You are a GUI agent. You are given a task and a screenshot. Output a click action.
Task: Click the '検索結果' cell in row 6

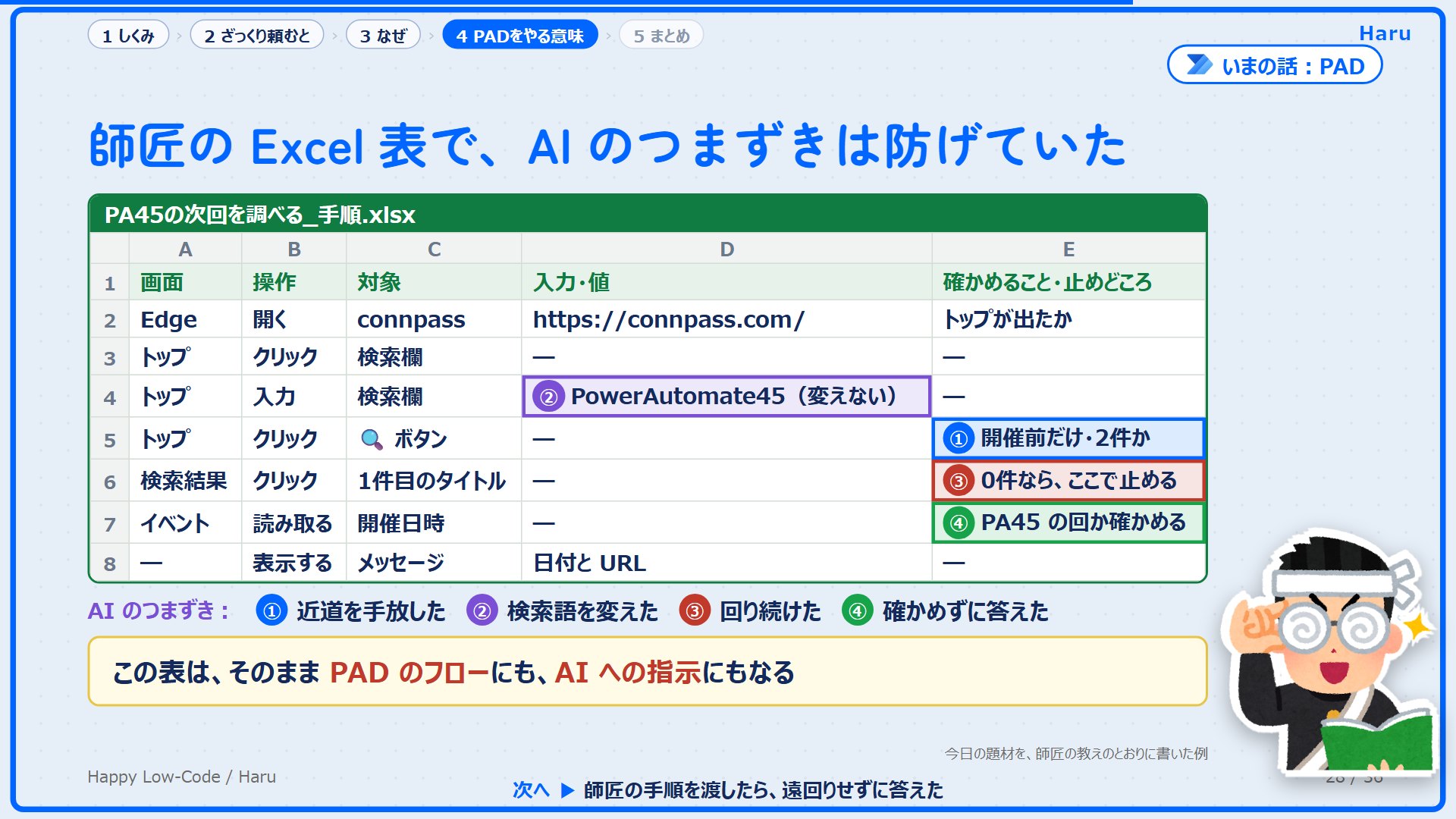click(x=185, y=481)
